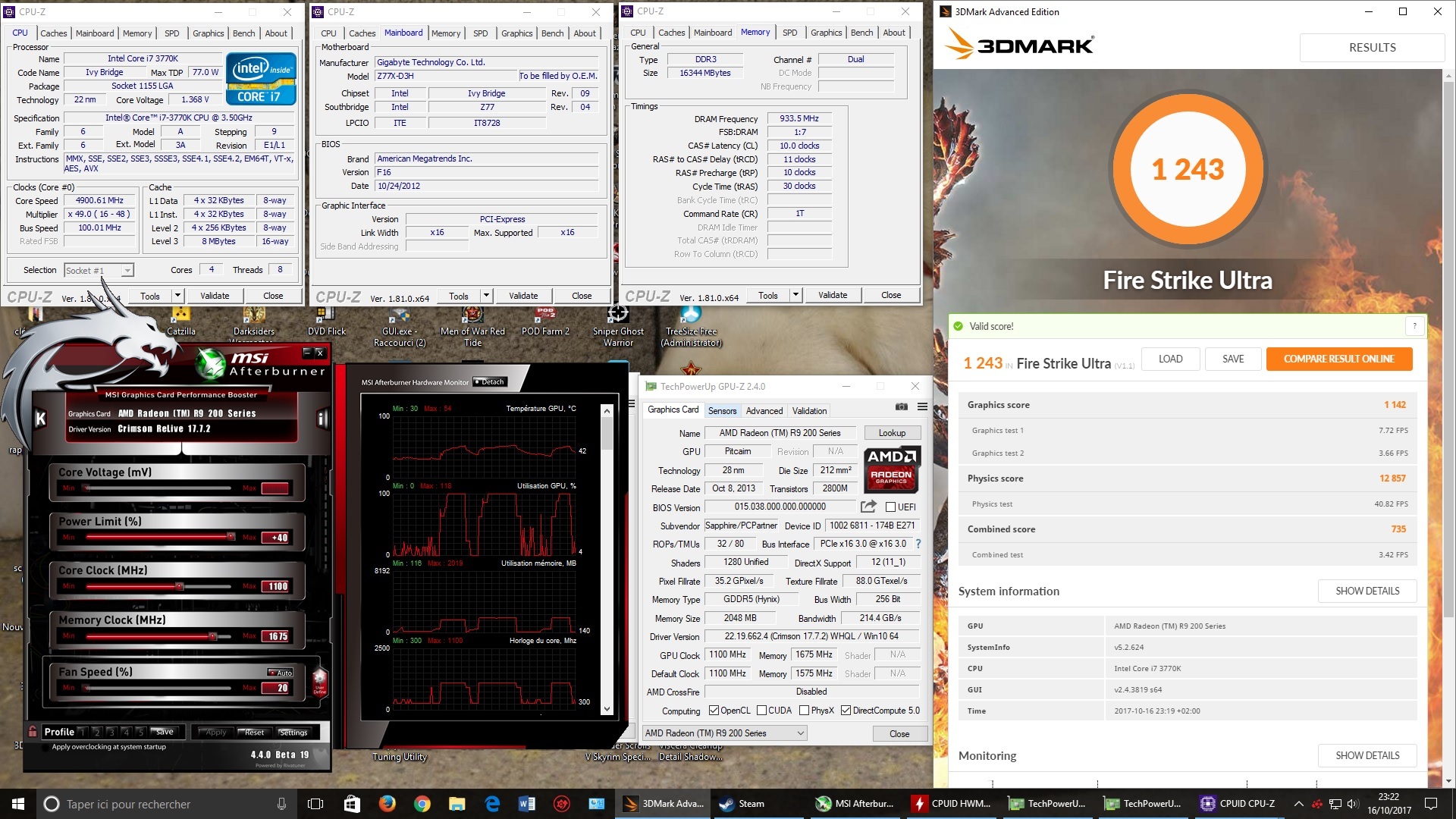The width and height of the screenshot is (1456, 819).
Task: Minimize the MSI Afterburner window
Action: tap(307, 353)
